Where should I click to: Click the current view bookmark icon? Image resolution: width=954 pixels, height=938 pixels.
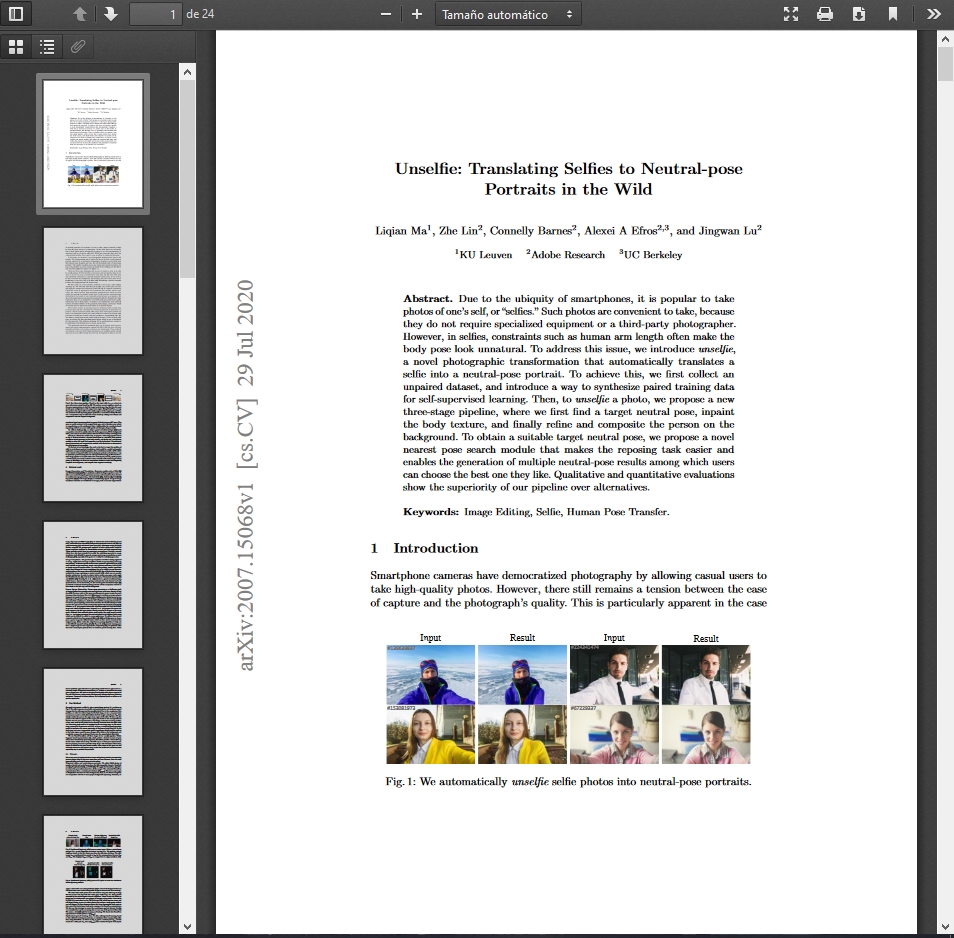(893, 14)
